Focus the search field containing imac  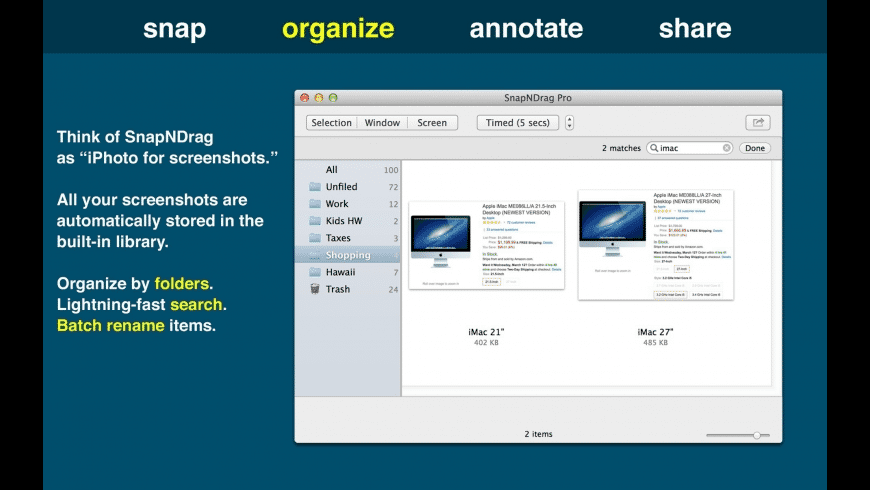(x=690, y=148)
